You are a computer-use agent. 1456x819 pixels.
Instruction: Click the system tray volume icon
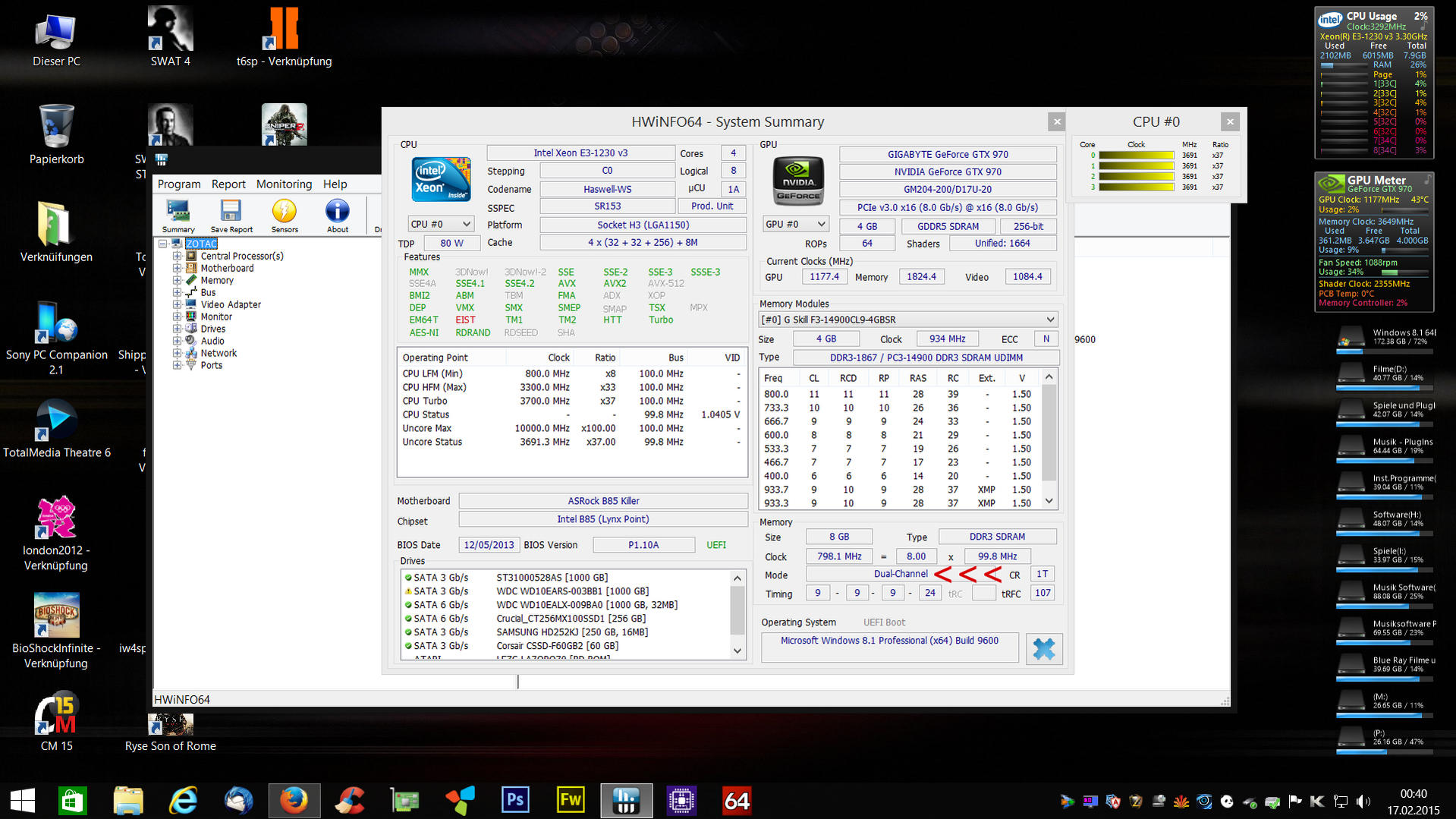1363,801
